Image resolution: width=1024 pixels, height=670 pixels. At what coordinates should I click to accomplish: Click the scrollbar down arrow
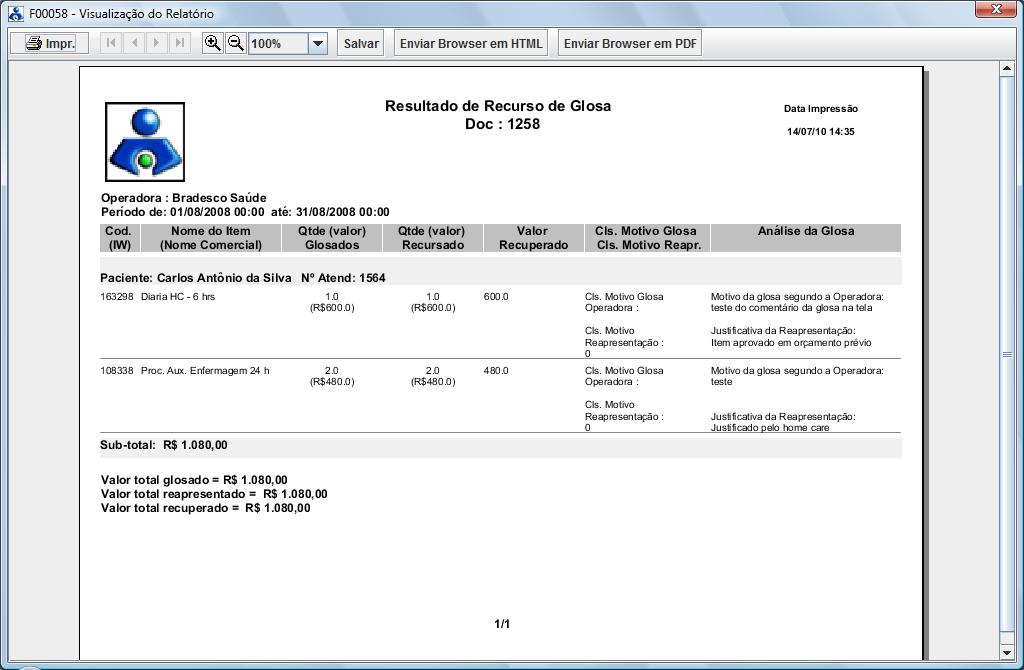(1006, 652)
